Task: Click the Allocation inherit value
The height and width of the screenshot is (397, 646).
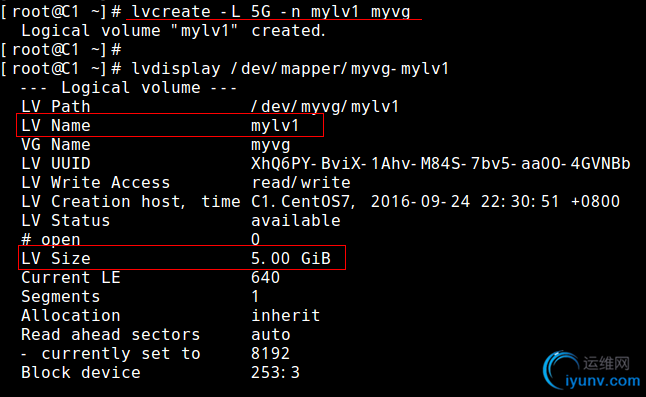Action: (286, 316)
